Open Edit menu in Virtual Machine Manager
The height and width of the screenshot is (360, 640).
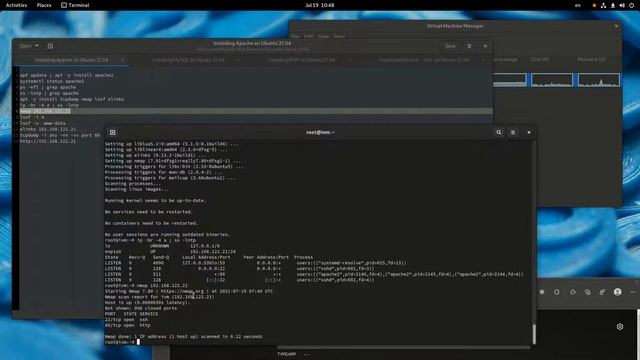click(308, 36)
